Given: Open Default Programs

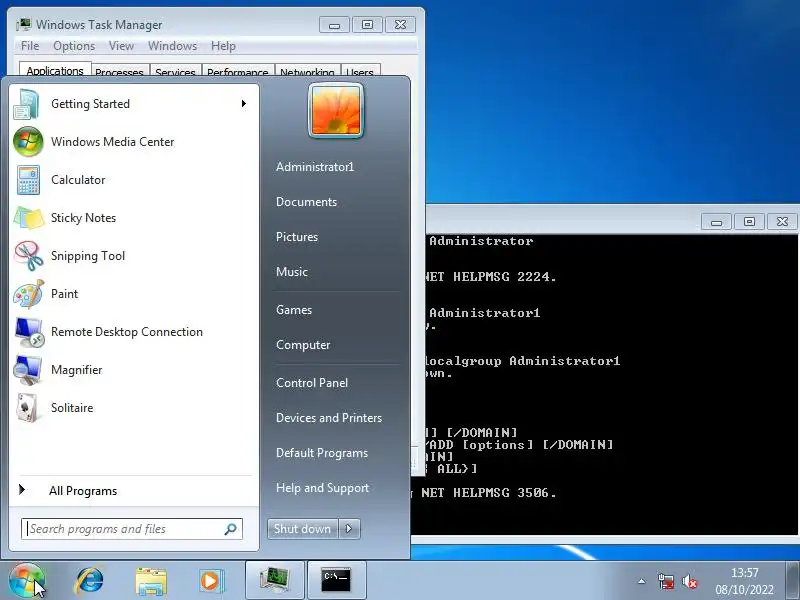Looking at the screenshot, I should (x=321, y=453).
